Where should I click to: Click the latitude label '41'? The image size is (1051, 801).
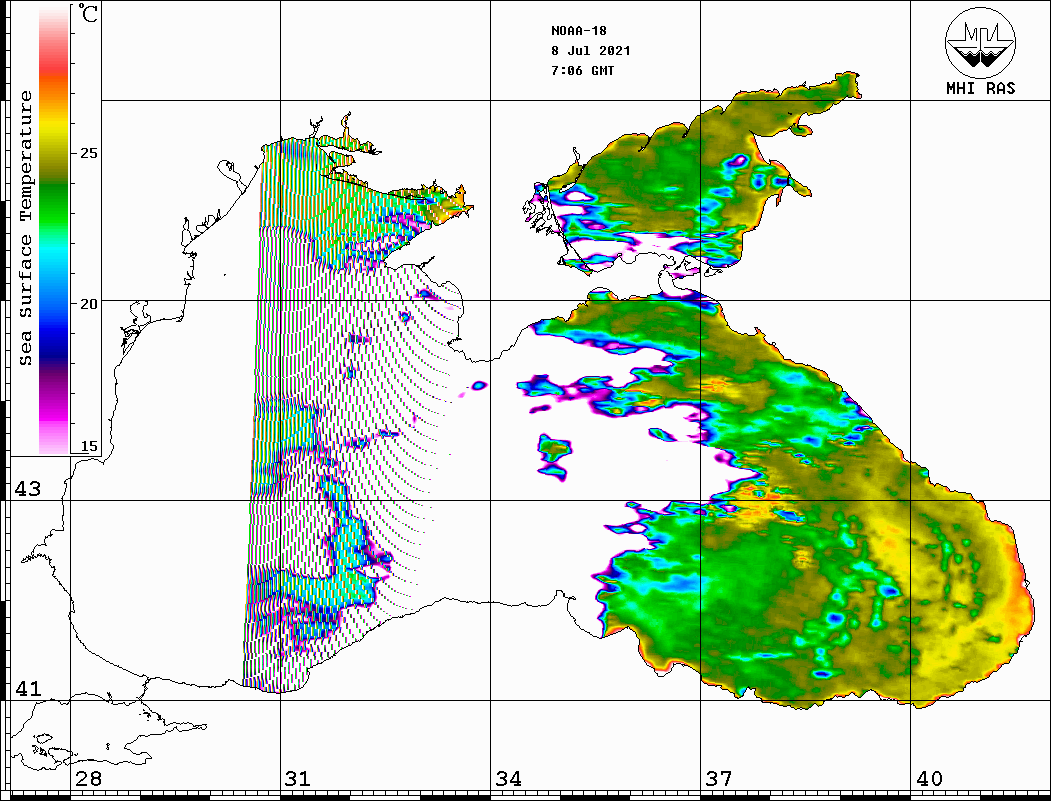27,688
